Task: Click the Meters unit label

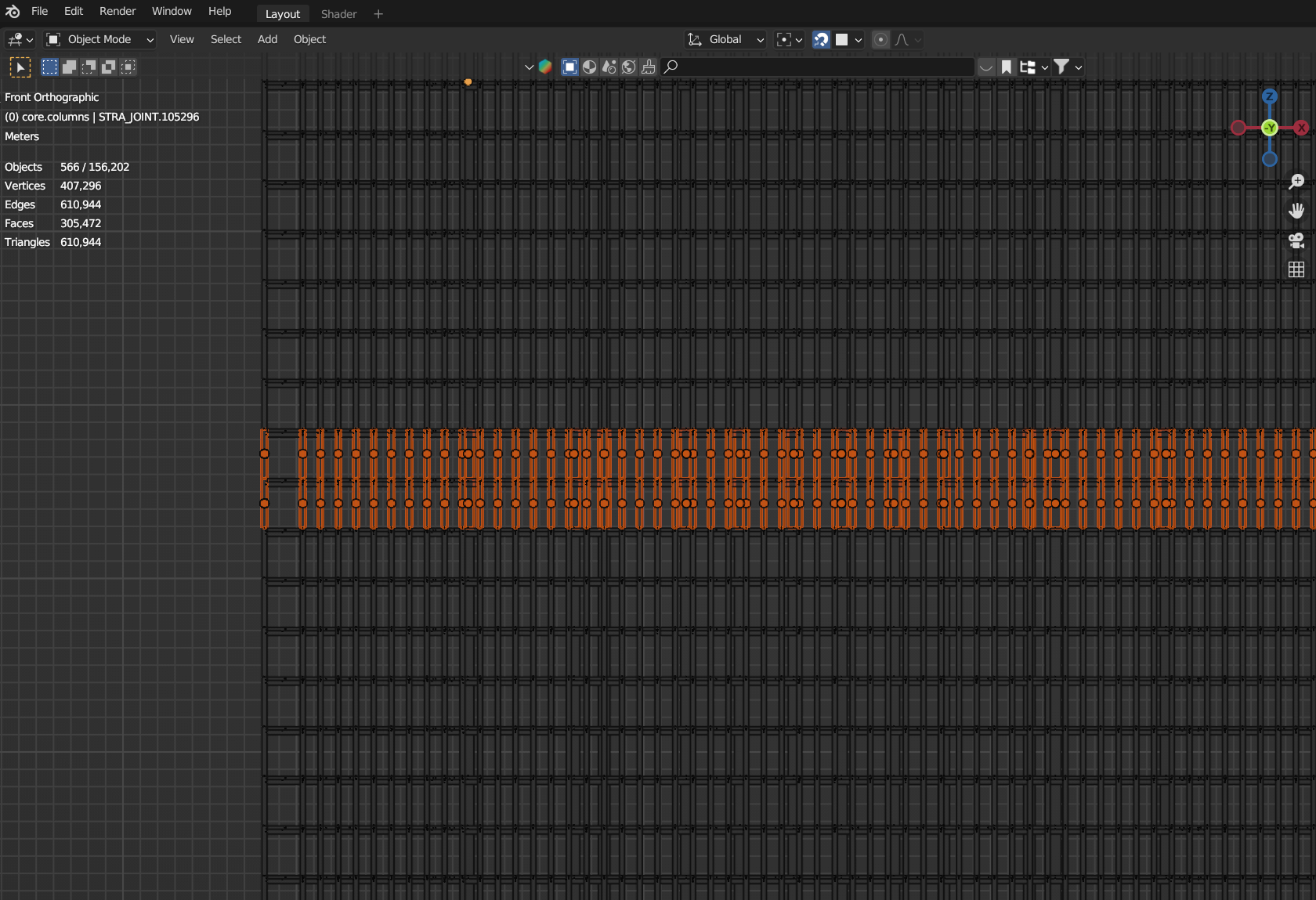Action: [x=22, y=136]
